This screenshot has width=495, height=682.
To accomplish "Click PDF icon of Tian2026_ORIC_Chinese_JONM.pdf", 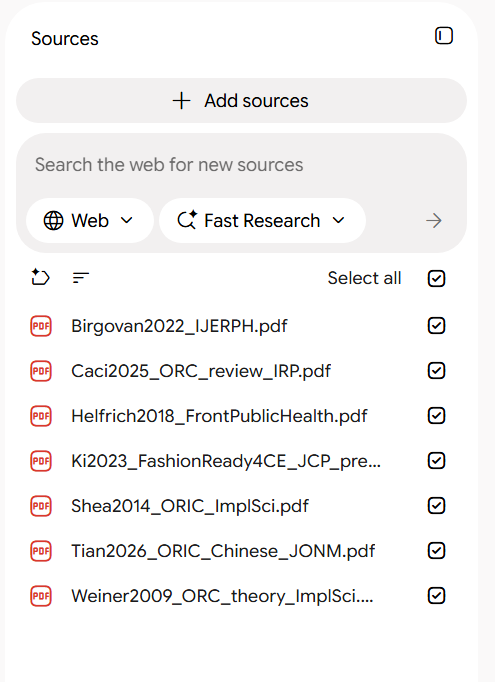I will pos(41,551).
